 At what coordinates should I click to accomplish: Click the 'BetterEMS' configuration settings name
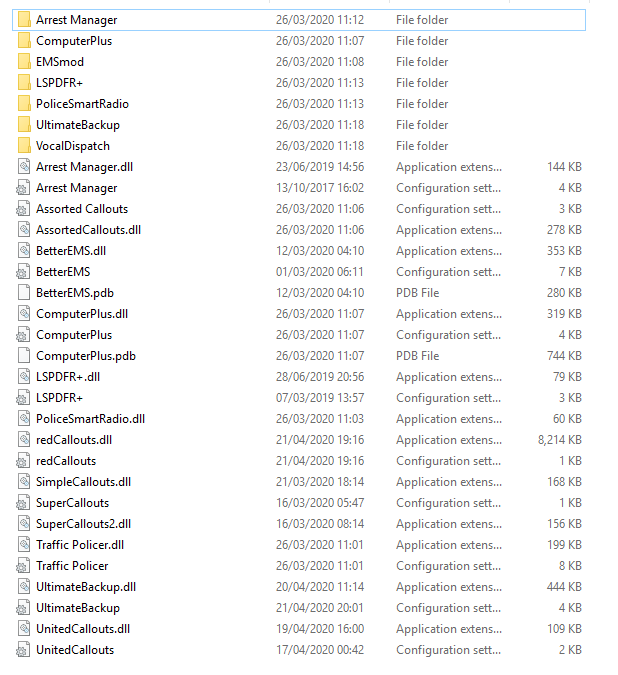coord(63,272)
